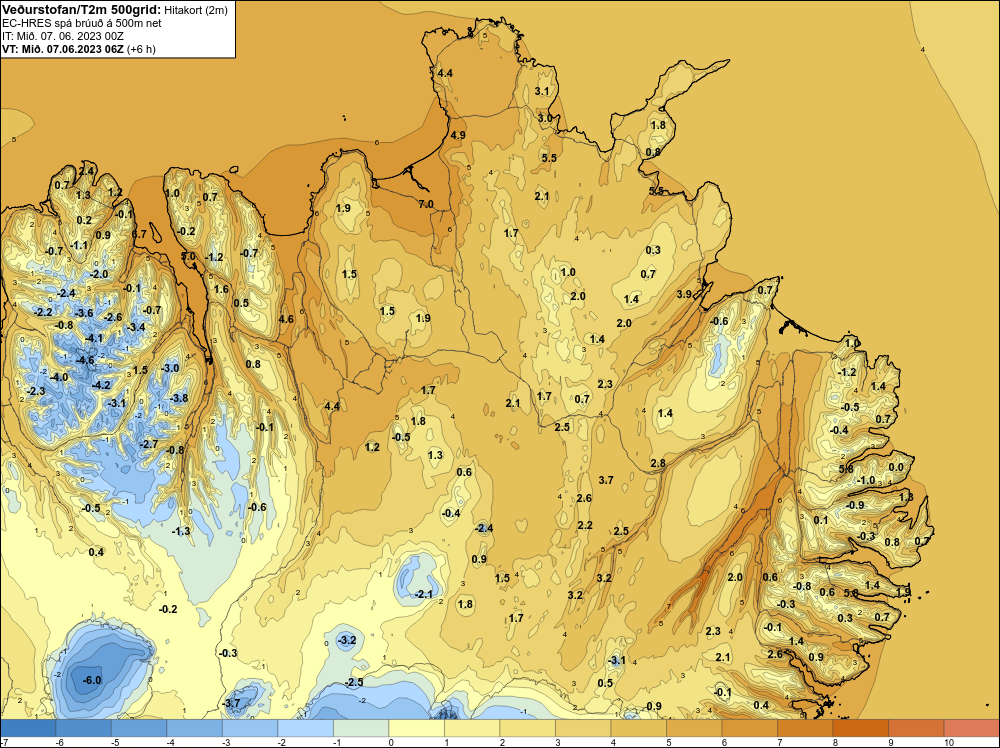Click the 'VT: Mið. 07.06.2023 06Z' valid time

tap(62, 49)
